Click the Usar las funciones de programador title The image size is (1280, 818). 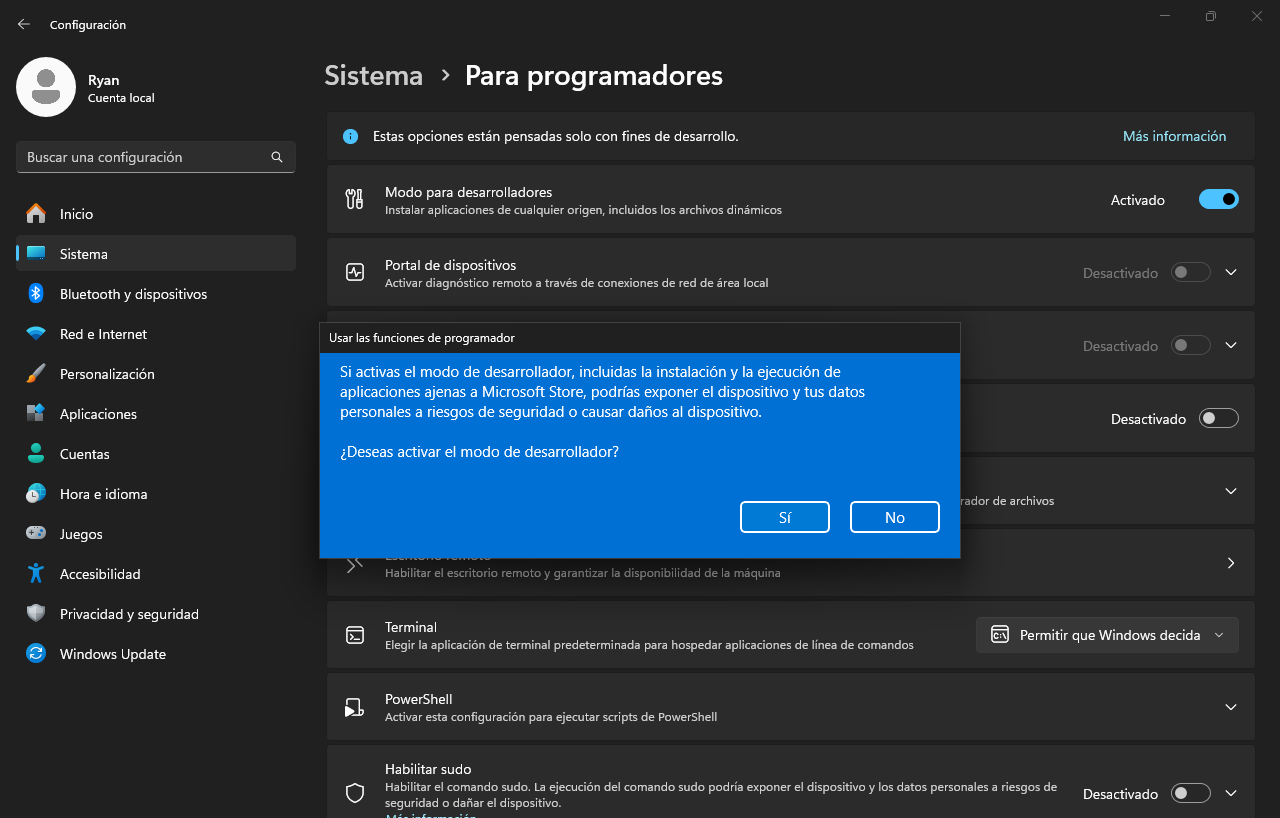tap(422, 338)
